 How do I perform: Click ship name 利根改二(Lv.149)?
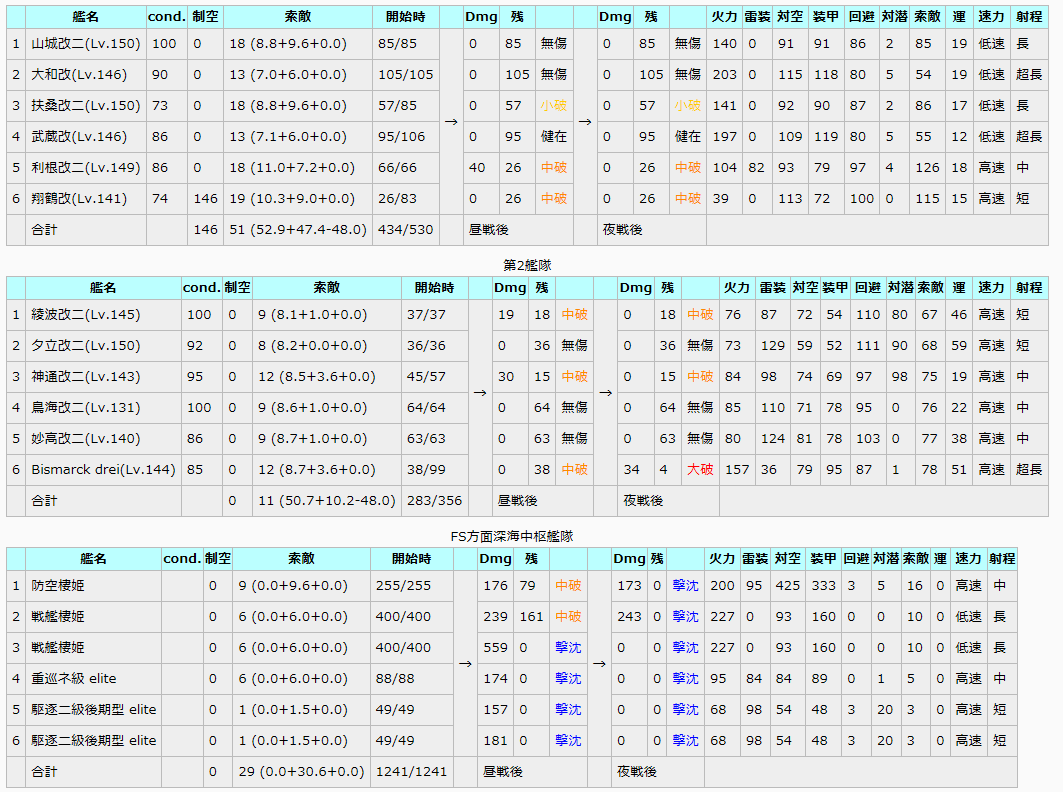tap(85, 167)
